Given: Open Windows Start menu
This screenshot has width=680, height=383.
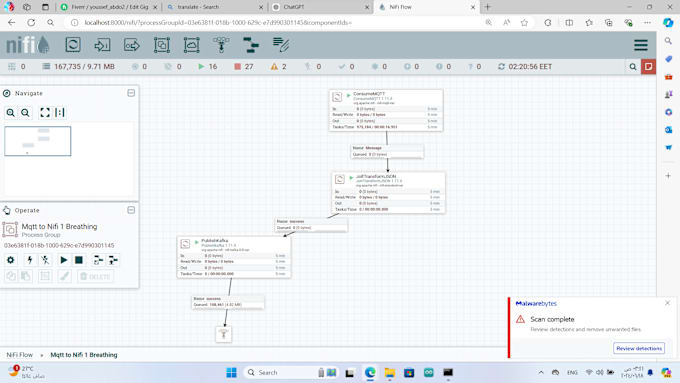Looking at the screenshot, I should point(232,373).
